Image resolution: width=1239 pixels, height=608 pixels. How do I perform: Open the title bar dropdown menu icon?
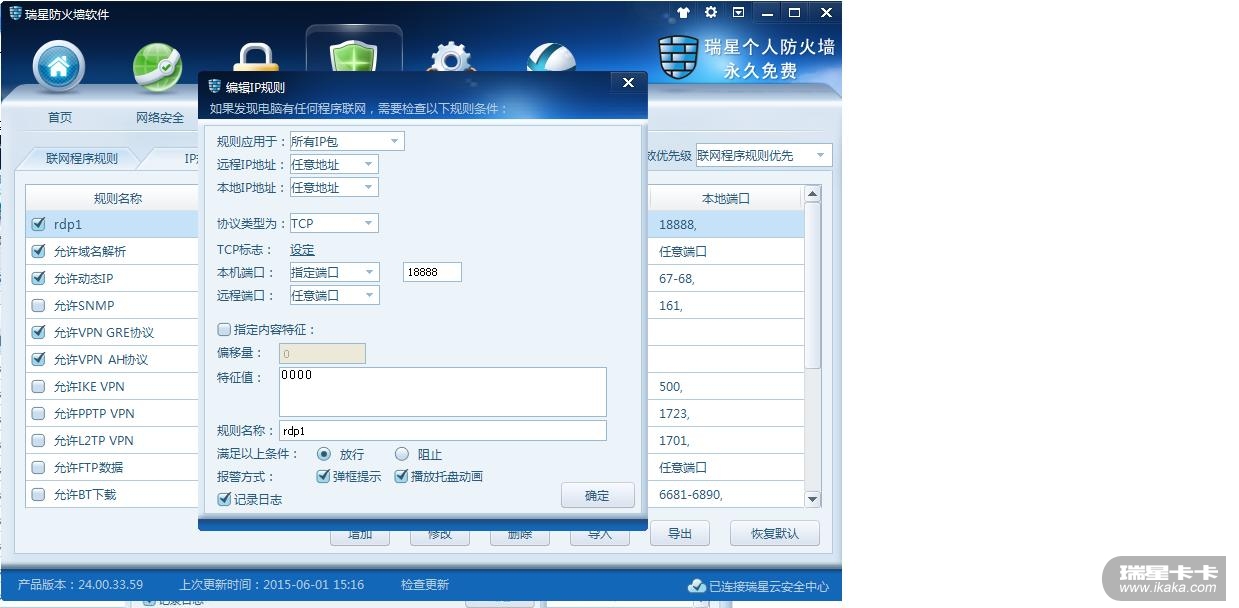point(738,13)
